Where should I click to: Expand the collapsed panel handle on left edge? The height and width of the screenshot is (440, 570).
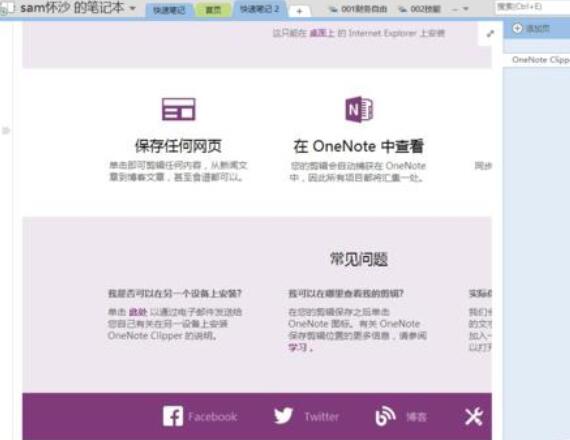(x=6, y=130)
